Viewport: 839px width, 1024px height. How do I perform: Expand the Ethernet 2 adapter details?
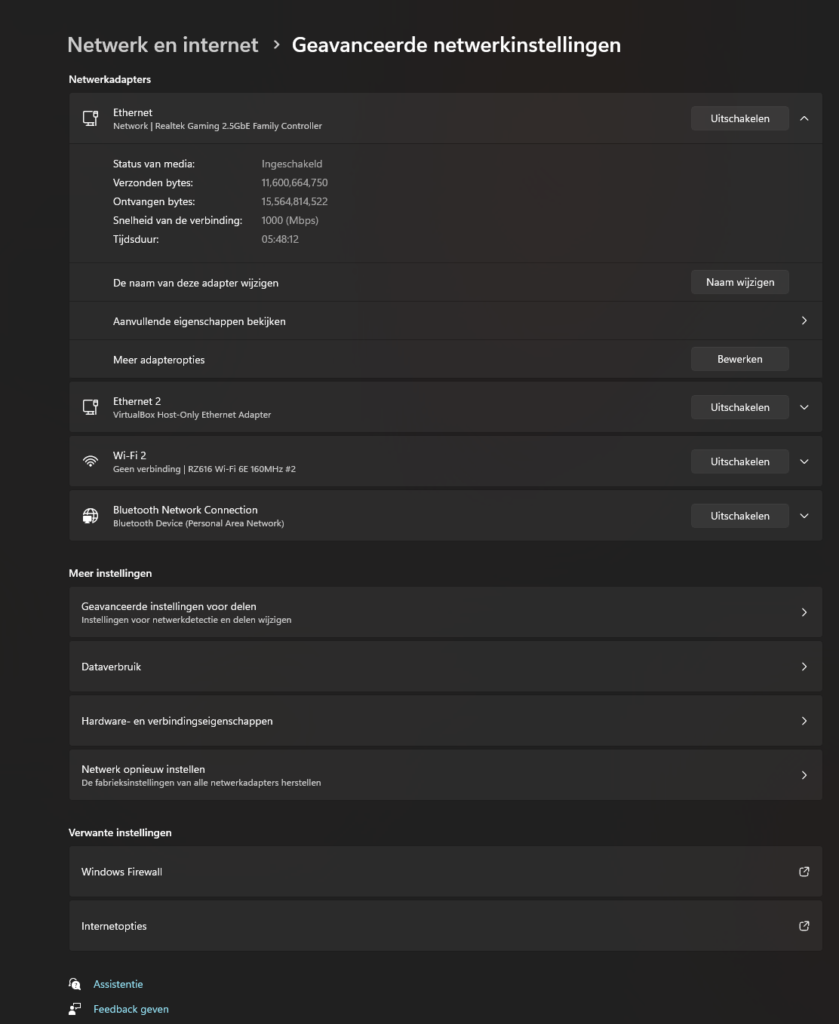click(804, 407)
